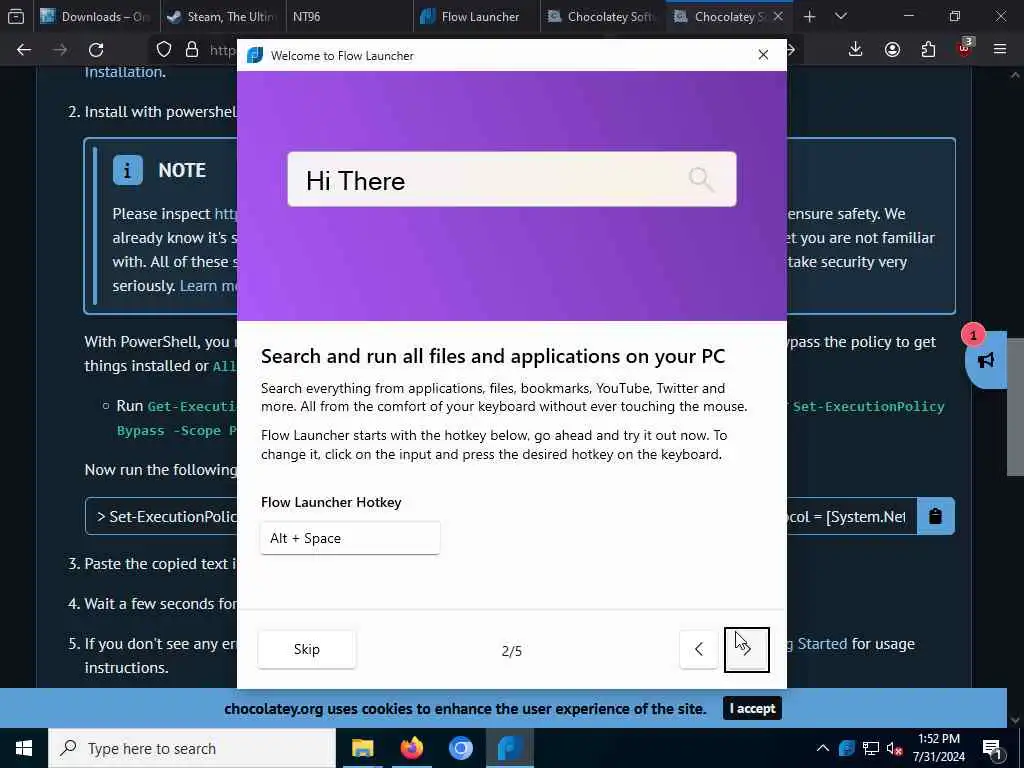Click the blue info icon beside NOTE

point(127,170)
